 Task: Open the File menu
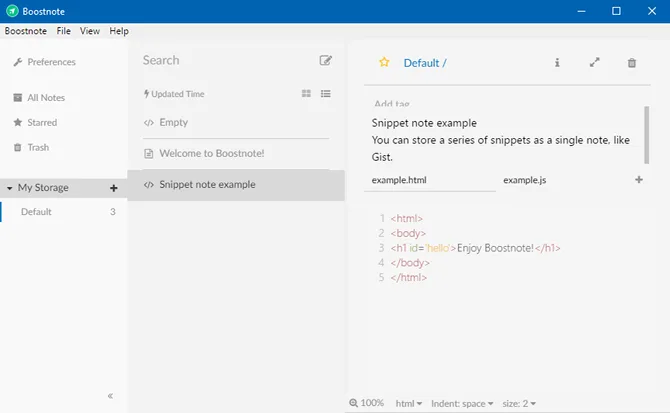click(x=63, y=31)
